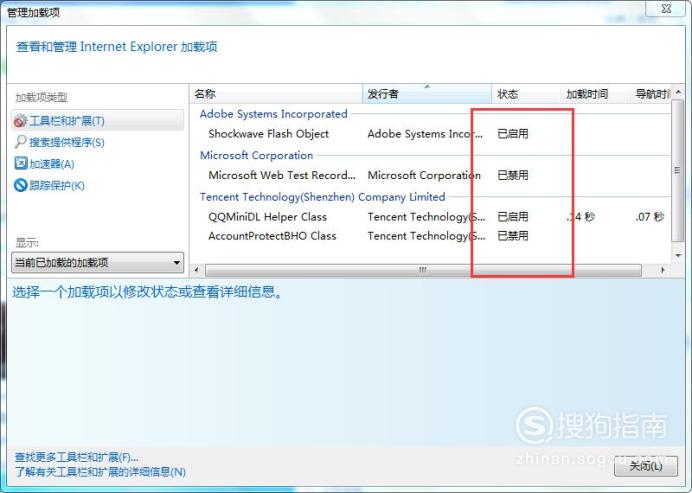Viewport: 692px width, 493px height.
Task: Click the .07 秒 navigation time value
Action: click(650, 217)
